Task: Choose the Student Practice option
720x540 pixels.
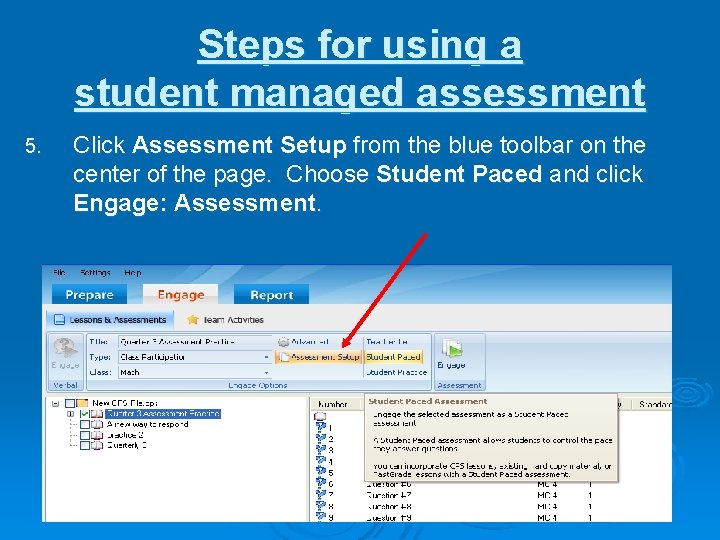Action: tap(397, 372)
